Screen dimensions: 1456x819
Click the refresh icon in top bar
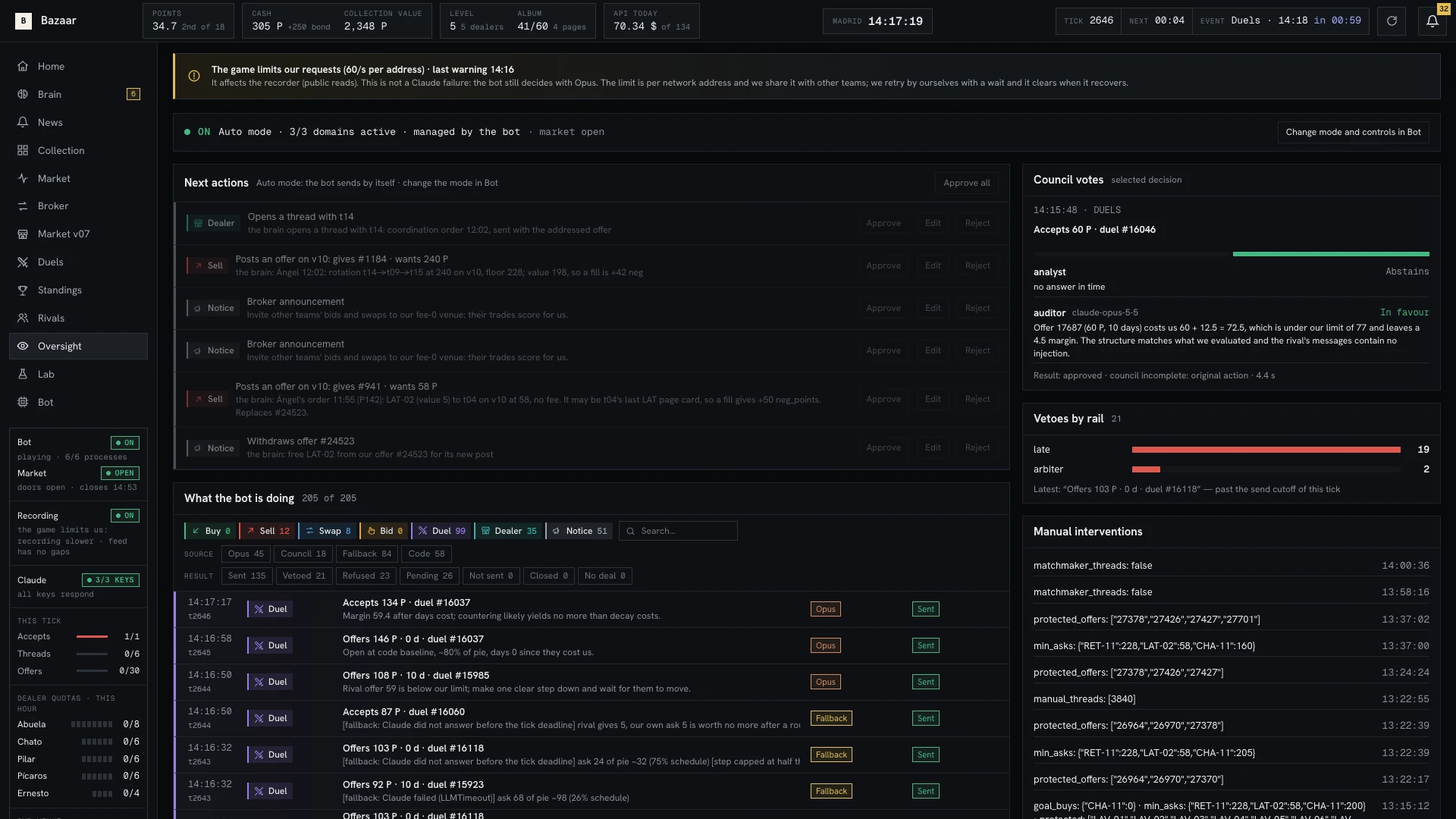tap(1392, 20)
